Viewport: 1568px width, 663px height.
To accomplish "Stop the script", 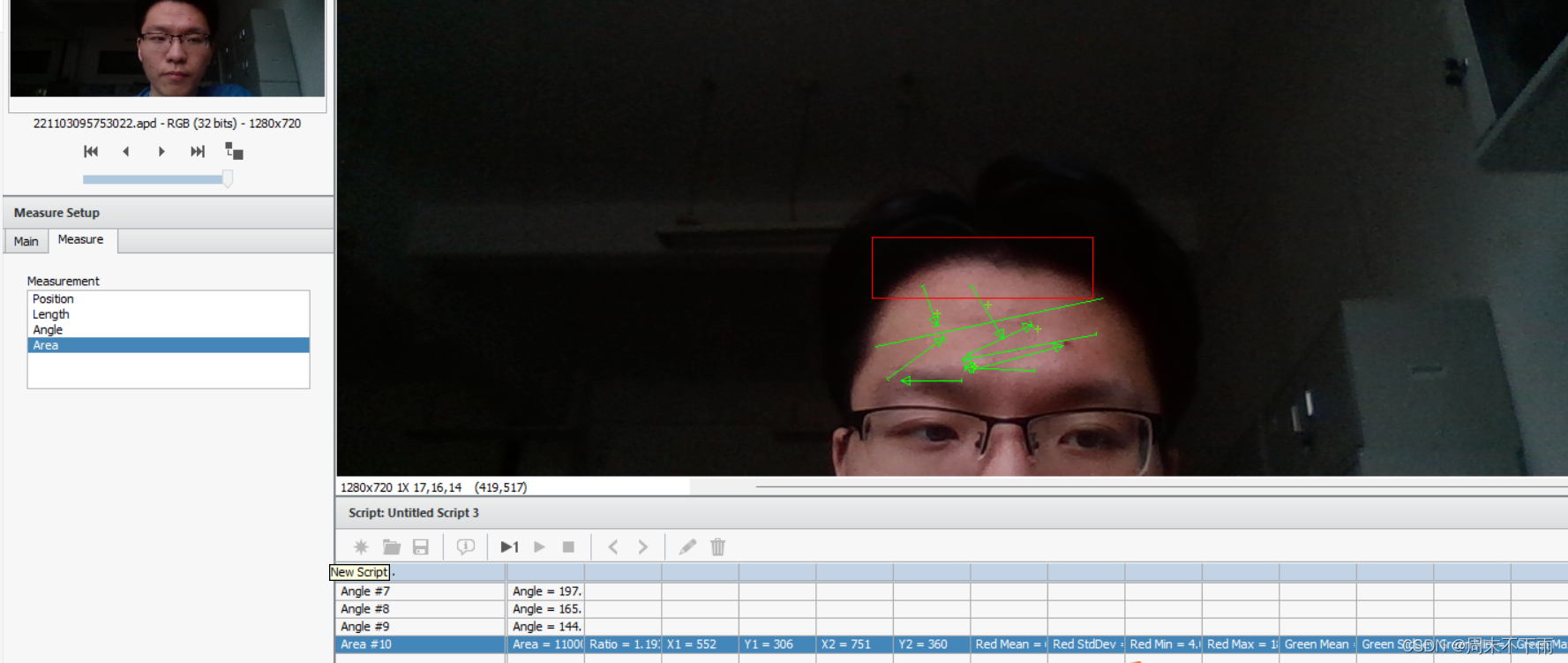I will click(568, 547).
